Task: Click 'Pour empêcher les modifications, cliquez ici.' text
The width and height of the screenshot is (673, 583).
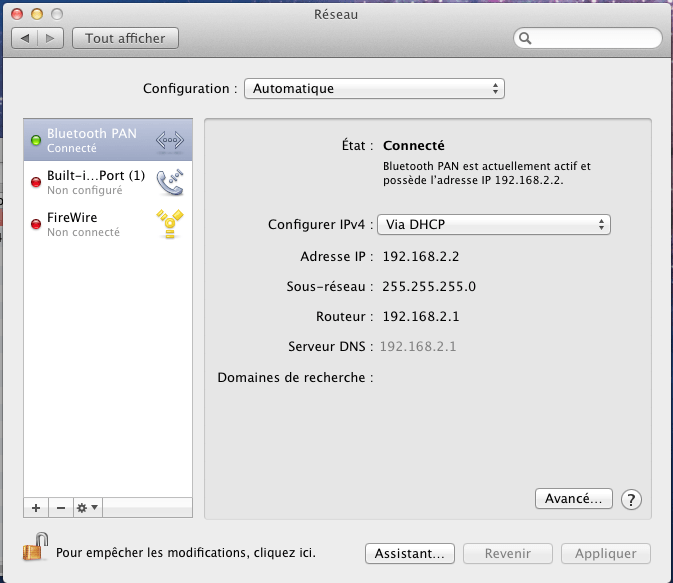Action: point(186,553)
